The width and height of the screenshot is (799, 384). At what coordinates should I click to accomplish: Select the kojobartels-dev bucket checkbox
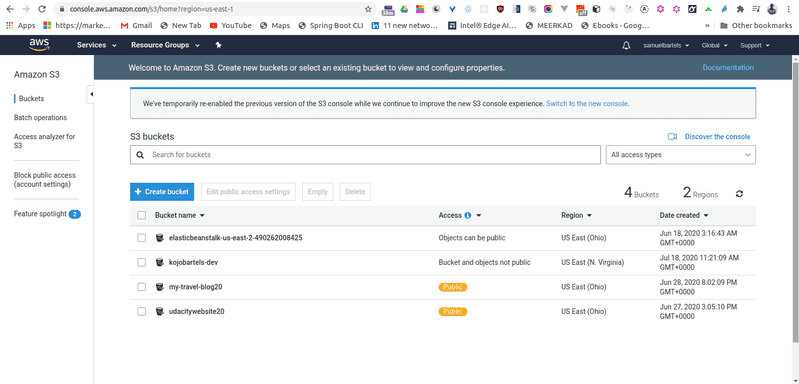click(142, 262)
